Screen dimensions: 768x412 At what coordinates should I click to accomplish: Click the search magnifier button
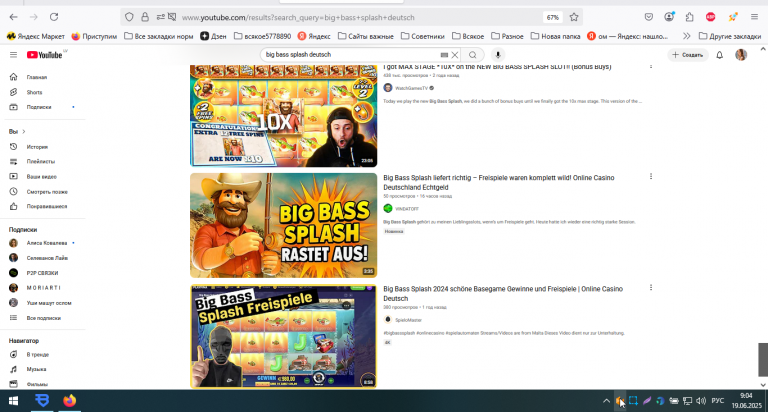pos(473,55)
